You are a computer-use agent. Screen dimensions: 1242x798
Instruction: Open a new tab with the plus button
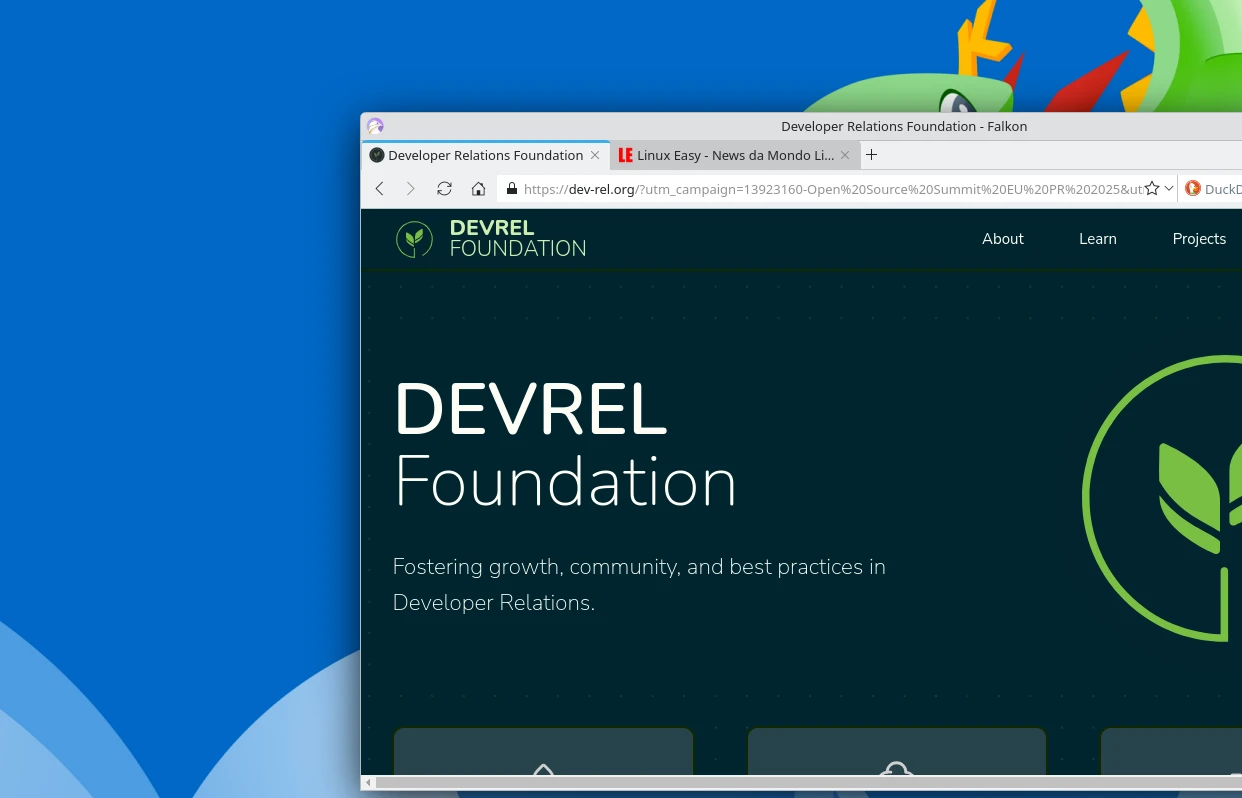(x=871, y=154)
